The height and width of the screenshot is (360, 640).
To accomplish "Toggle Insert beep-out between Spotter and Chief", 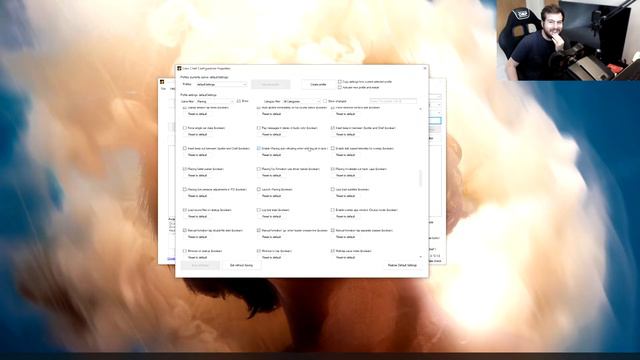I will (x=185, y=149).
